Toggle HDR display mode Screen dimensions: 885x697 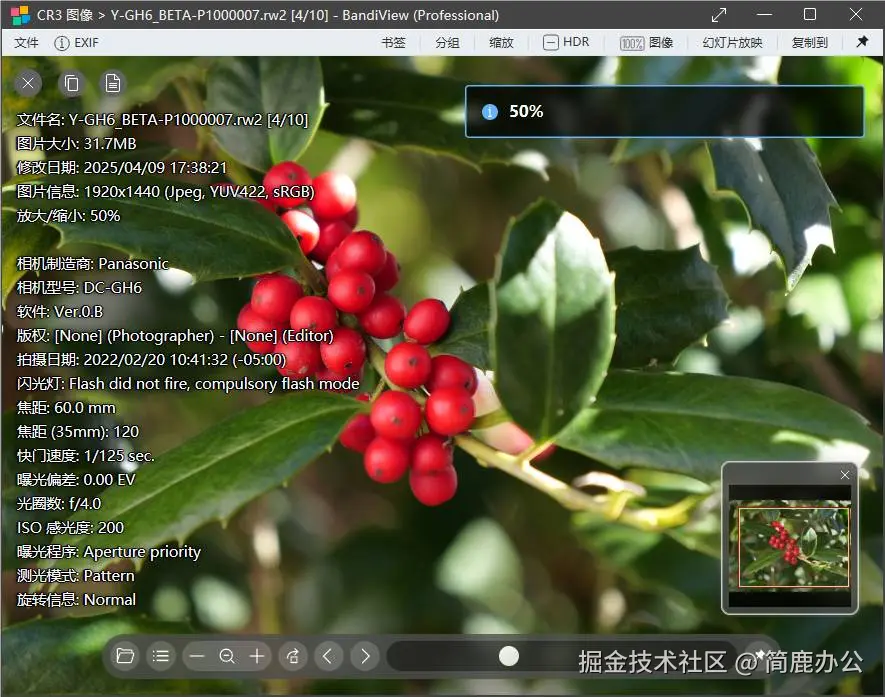(x=566, y=42)
